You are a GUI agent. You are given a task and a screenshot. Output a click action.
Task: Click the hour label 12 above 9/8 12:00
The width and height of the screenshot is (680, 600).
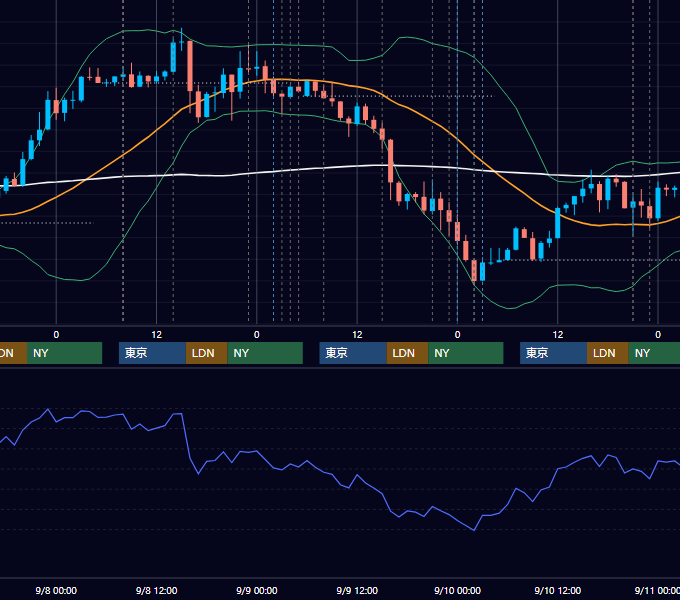click(x=157, y=335)
